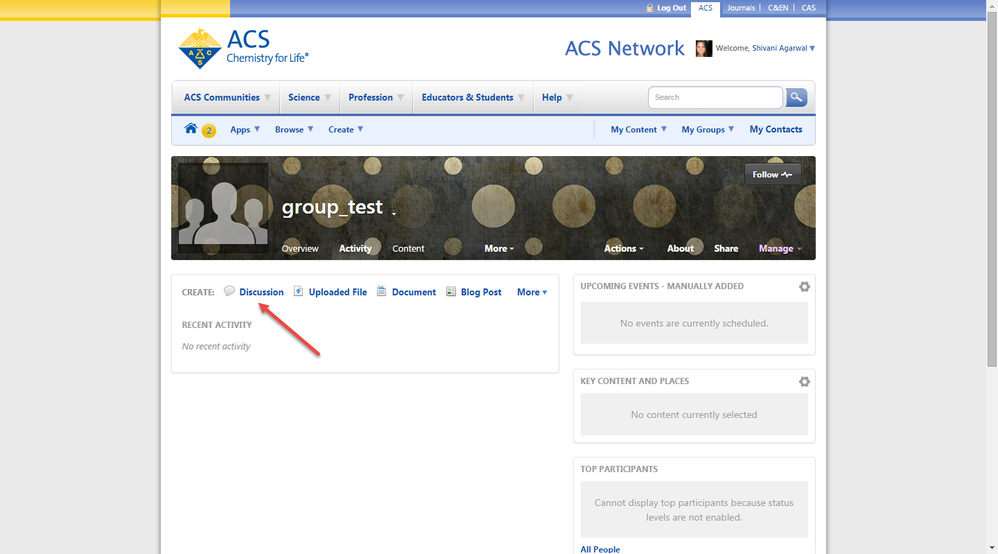Switch to the Content tab
Image resolution: width=998 pixels, height=554 pixels.
(x=408, y=248)
